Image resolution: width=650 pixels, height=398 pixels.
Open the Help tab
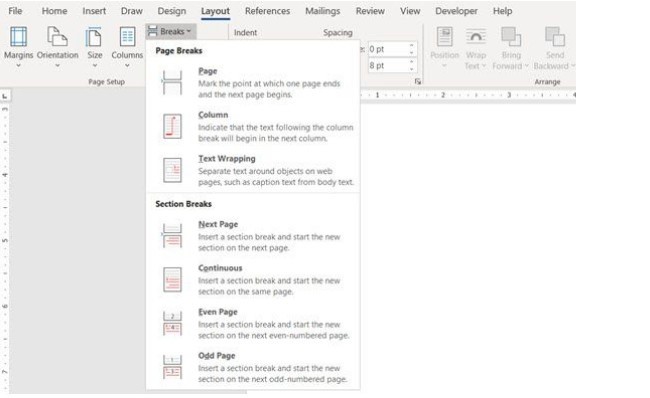502,11
